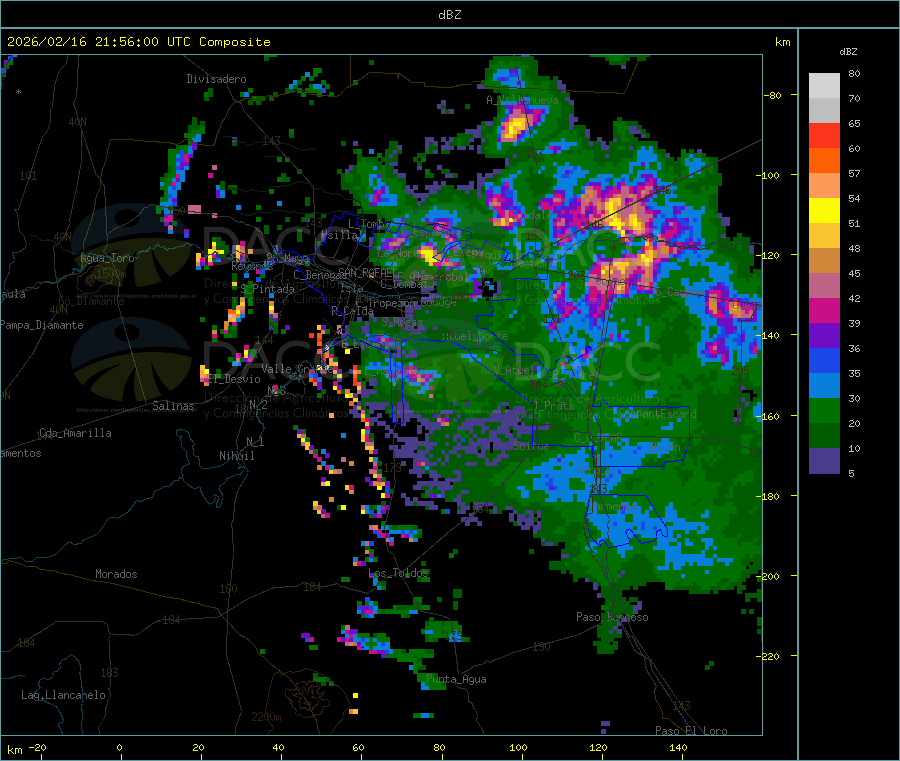Click the 0 km horizontal axis tick label
Screen dimensions: 900x761
[x=119, y=747]
